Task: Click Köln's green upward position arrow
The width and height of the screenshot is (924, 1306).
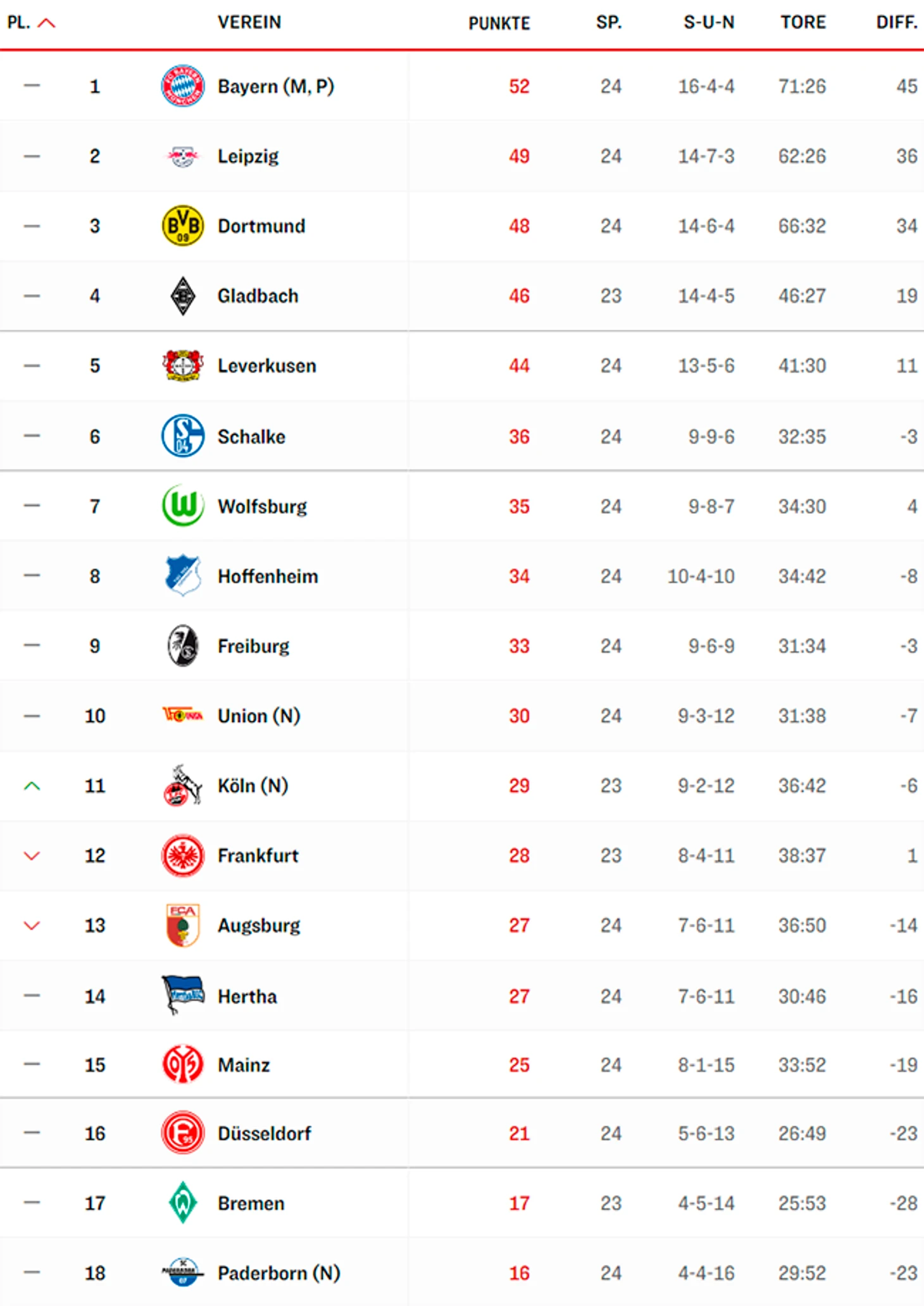Action: coord(32,786)
